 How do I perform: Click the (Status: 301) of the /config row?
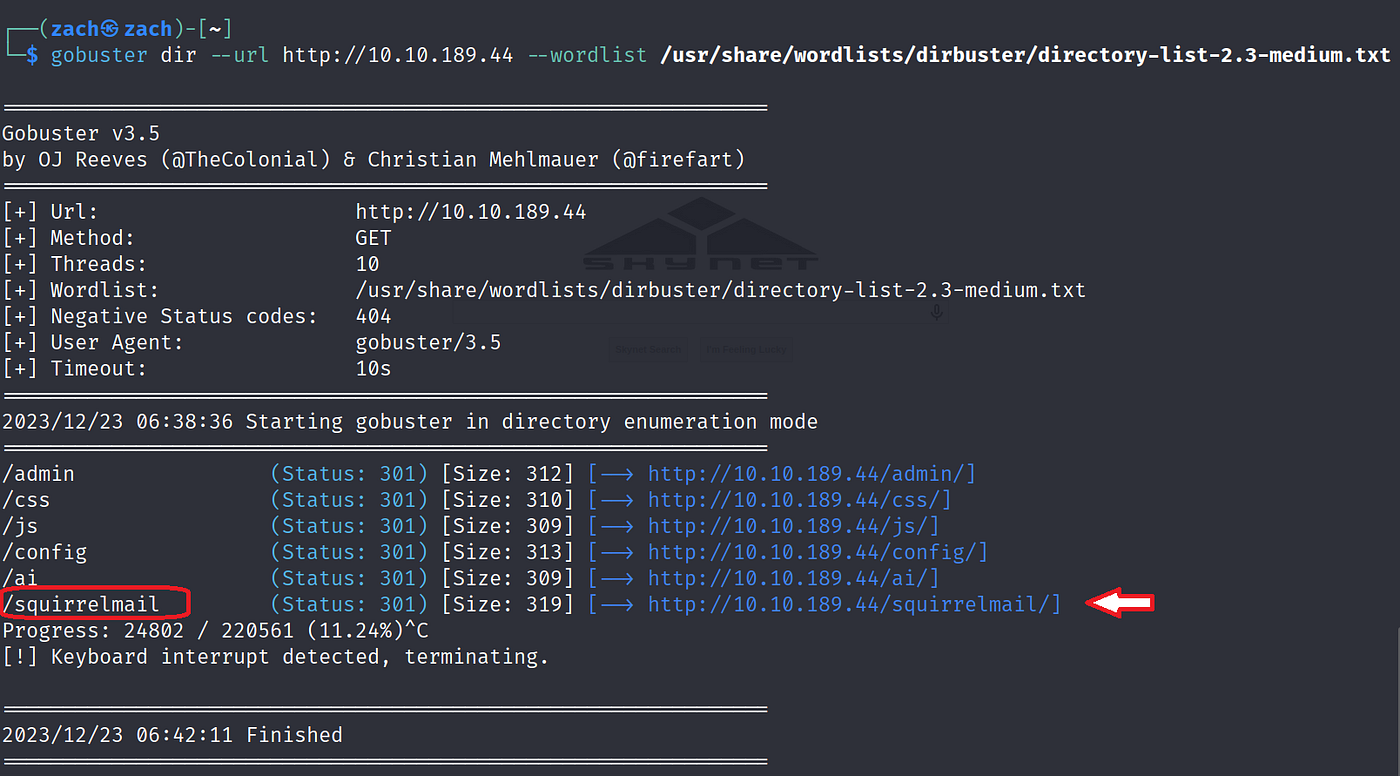349,552
